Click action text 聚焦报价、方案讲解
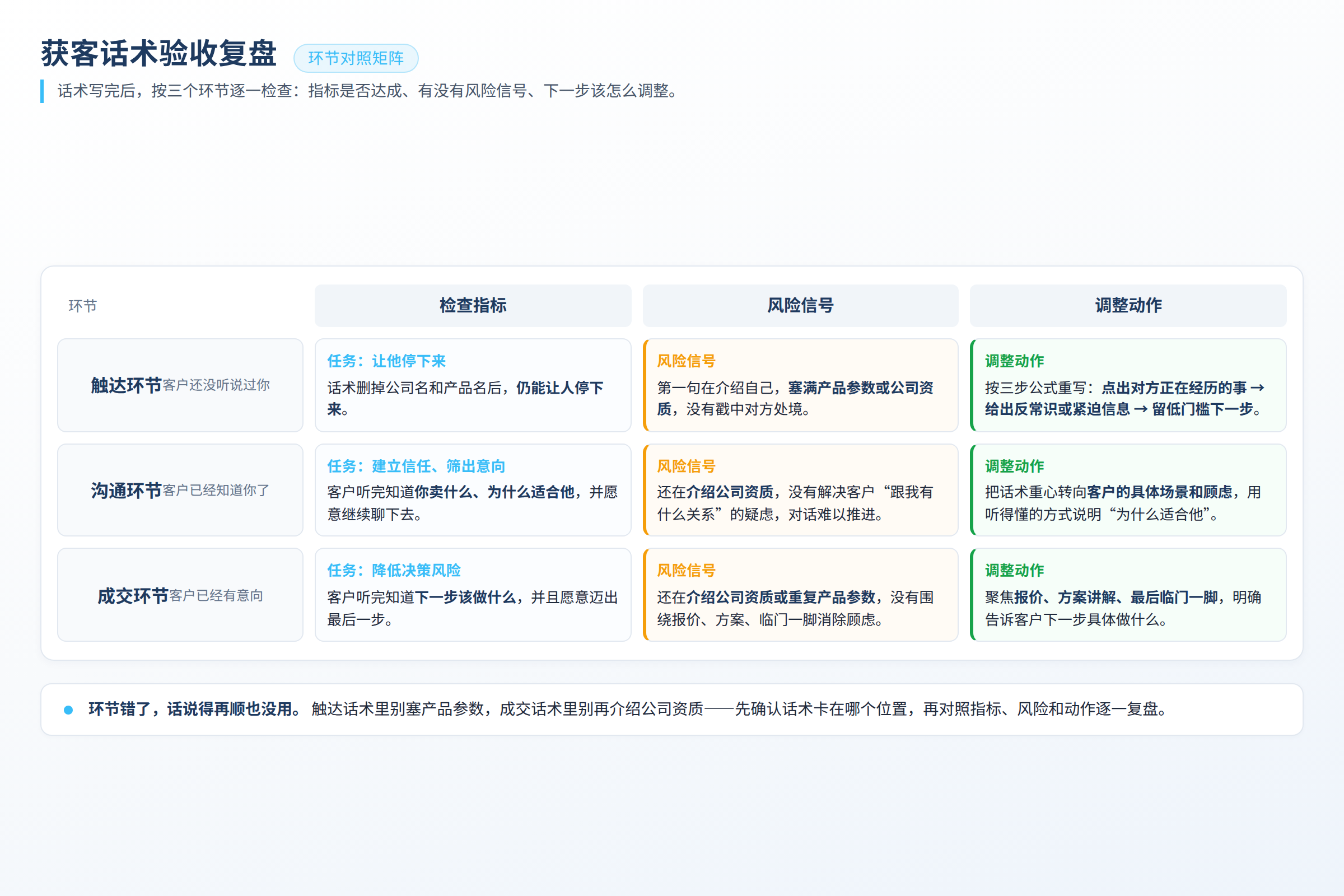The height and width of the screenshot is (896, 1344). 1051,597
